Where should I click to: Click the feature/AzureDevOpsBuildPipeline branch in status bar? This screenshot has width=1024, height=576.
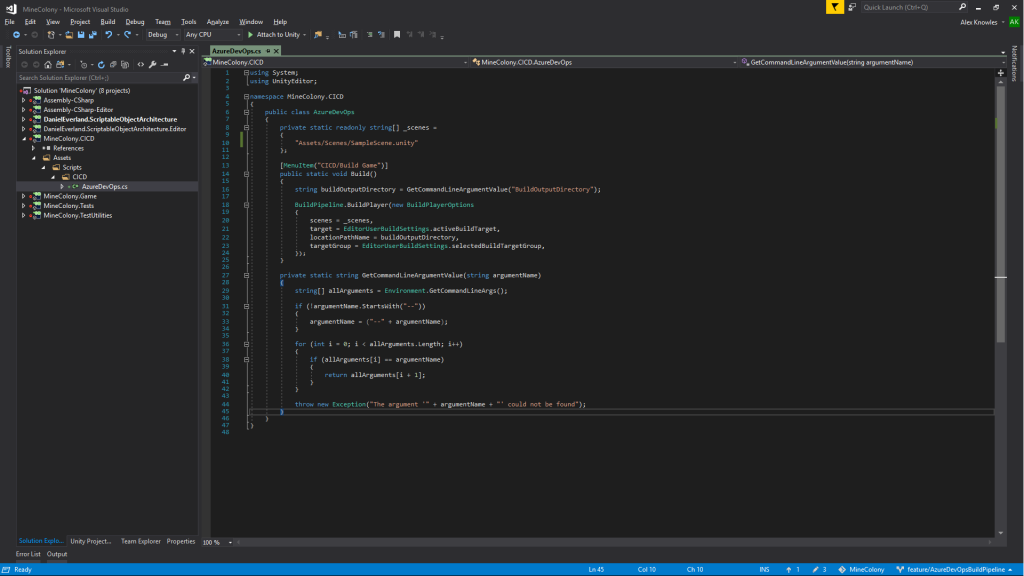[x=955, y=569]
